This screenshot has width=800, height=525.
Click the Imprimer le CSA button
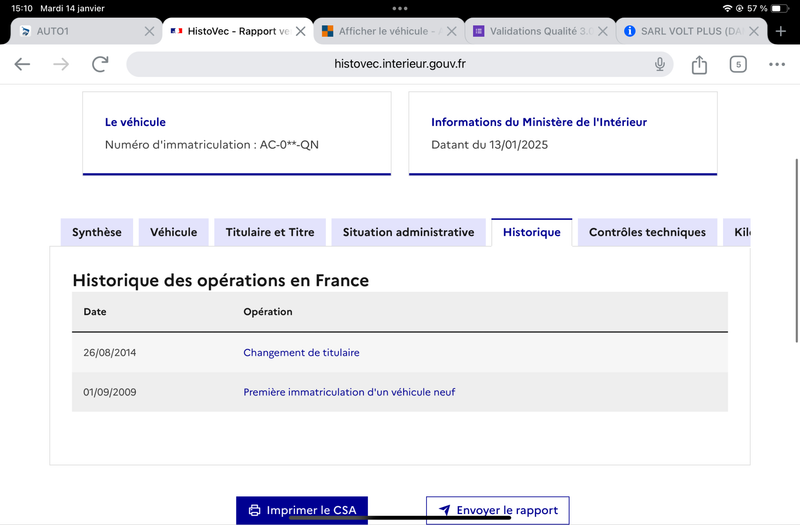302,510
